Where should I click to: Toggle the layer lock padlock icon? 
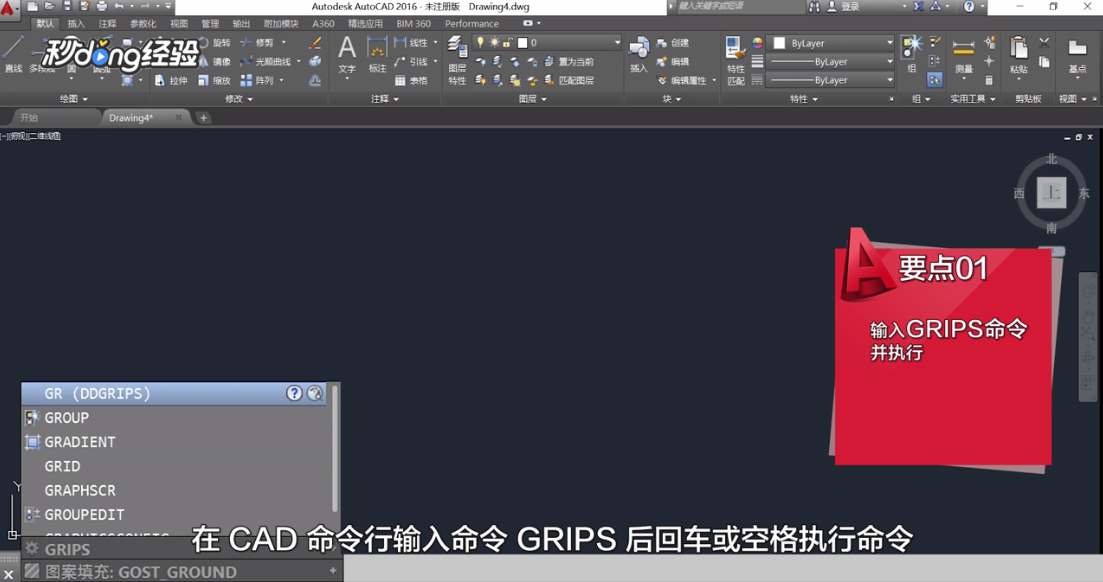(506, 43)
